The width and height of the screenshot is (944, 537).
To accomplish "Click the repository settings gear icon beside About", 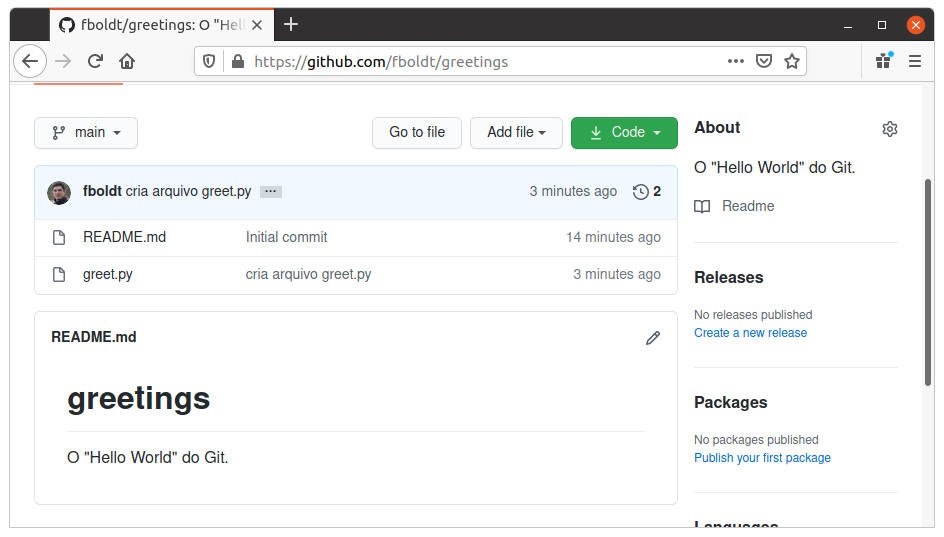I will (x=889, y=129).
